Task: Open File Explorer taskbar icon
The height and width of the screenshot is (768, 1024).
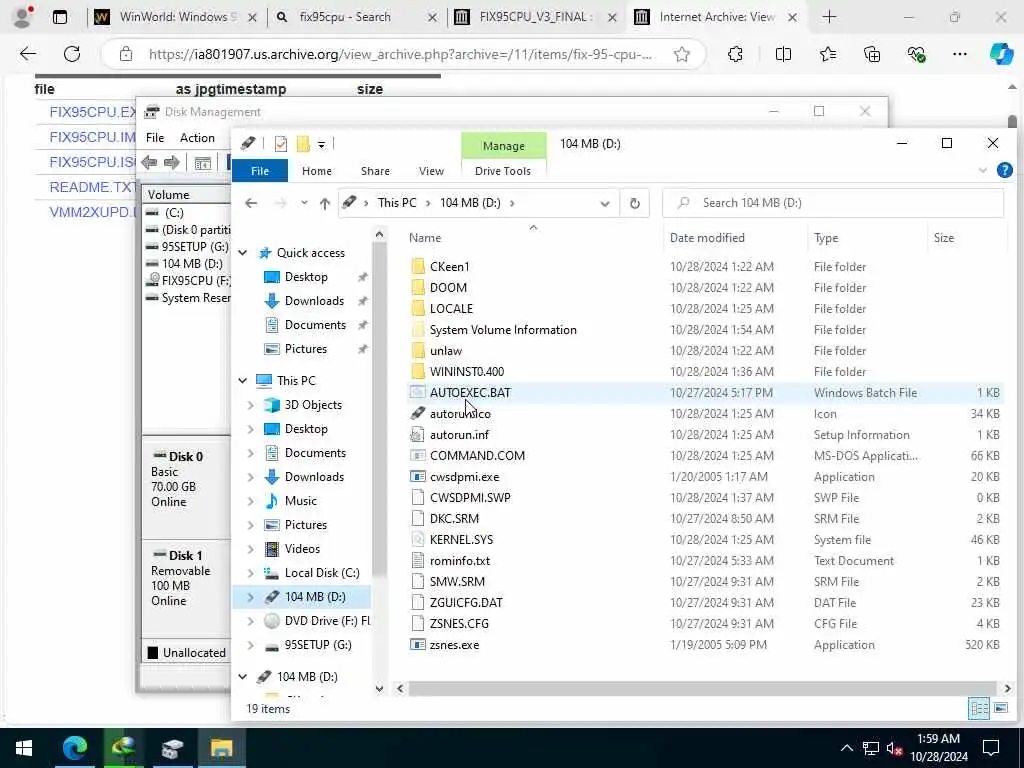Action: click(x=221, y=748)
